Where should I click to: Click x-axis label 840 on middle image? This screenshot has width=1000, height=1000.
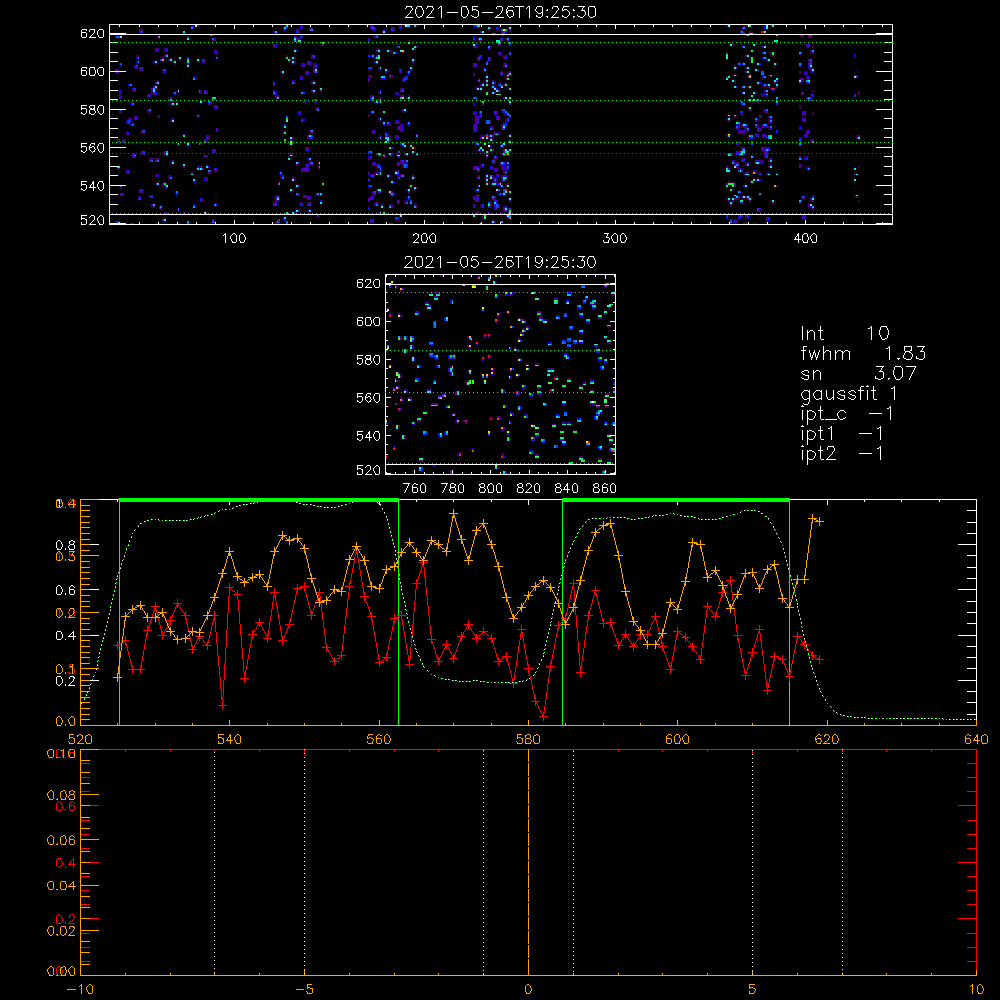pyautogui.click(x=566, y=489)
